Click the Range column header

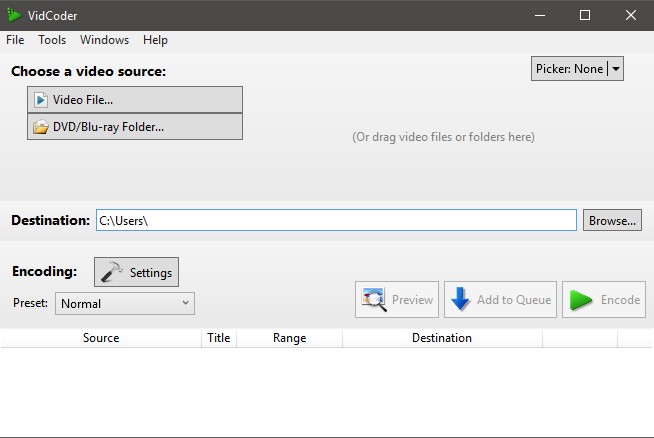pyautogui.click(x=289, y=338)
